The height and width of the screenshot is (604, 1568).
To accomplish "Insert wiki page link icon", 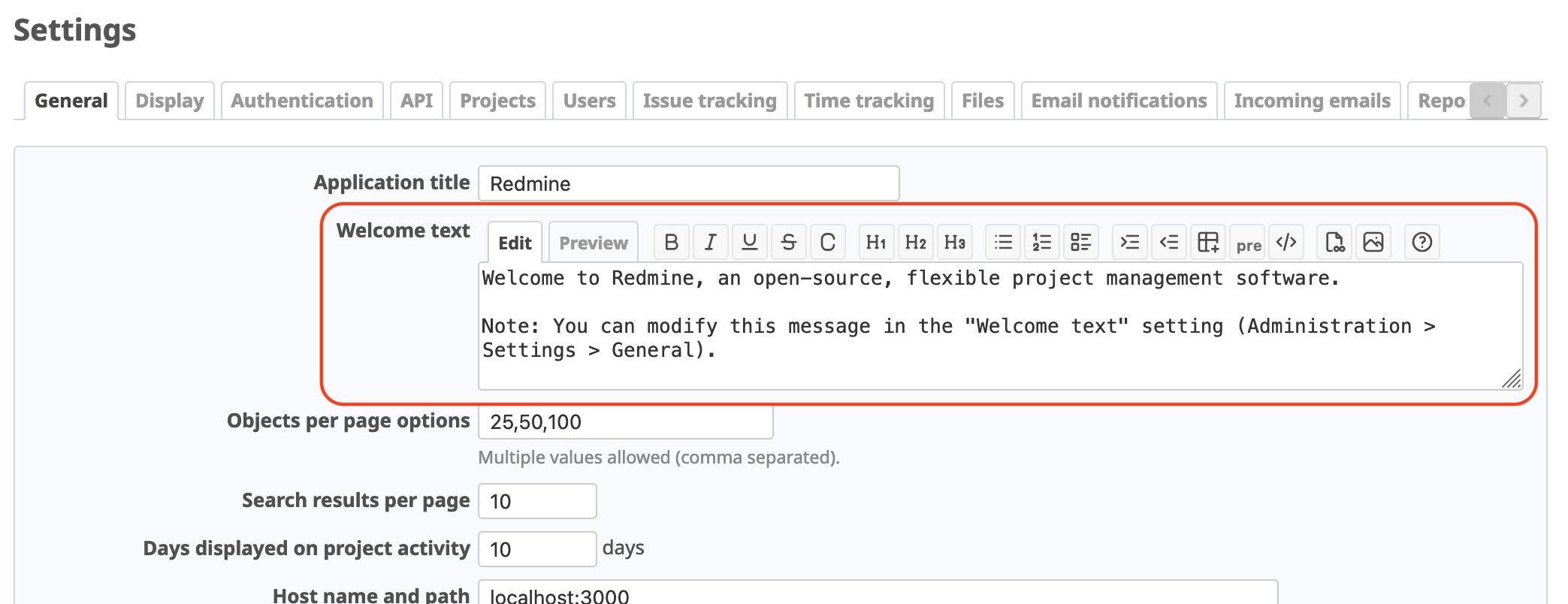I will click(1334, 242).
